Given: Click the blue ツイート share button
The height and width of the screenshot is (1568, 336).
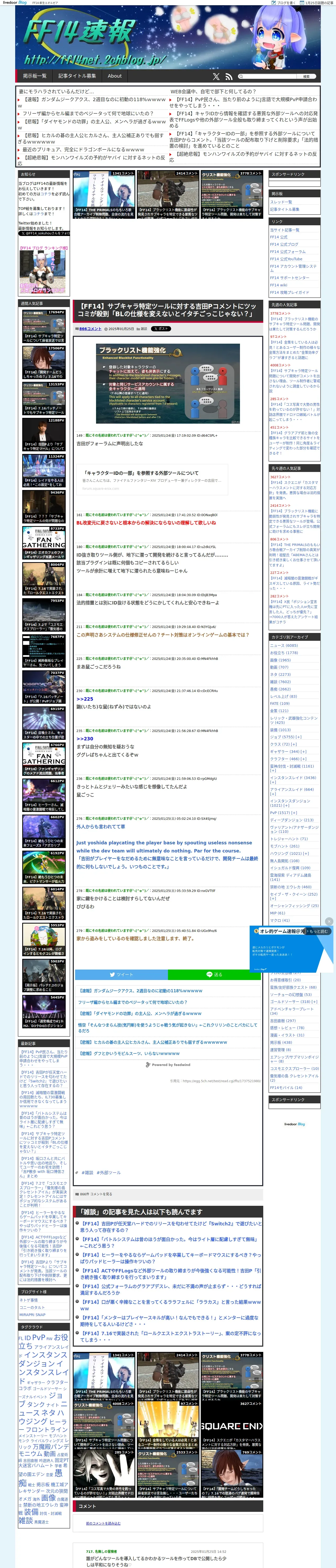Looking at the screenshot, I should click(x=121, y=975).
